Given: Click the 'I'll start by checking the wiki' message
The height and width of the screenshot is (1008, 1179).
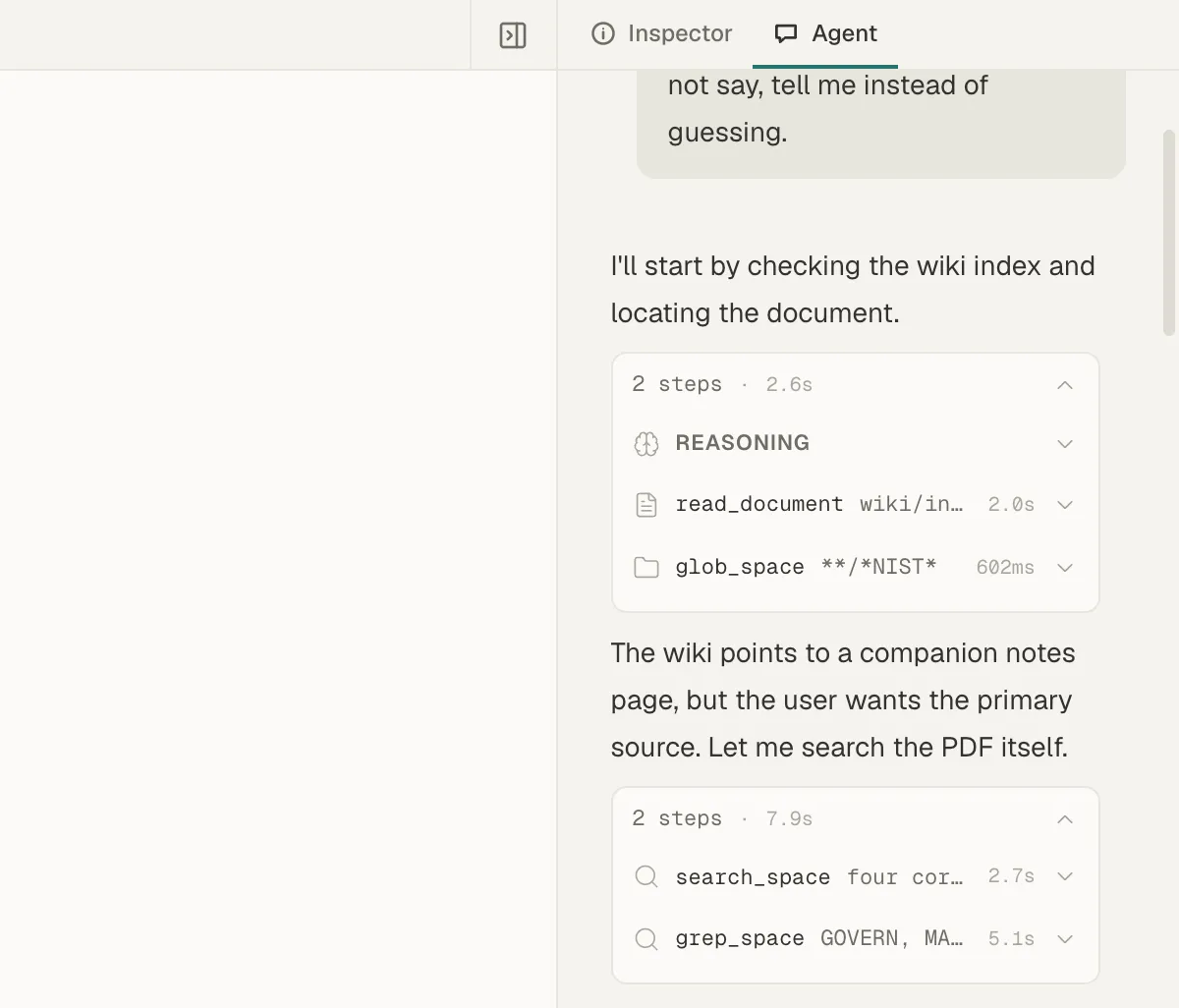Looking at the screenshot, I should pos(853,290).
